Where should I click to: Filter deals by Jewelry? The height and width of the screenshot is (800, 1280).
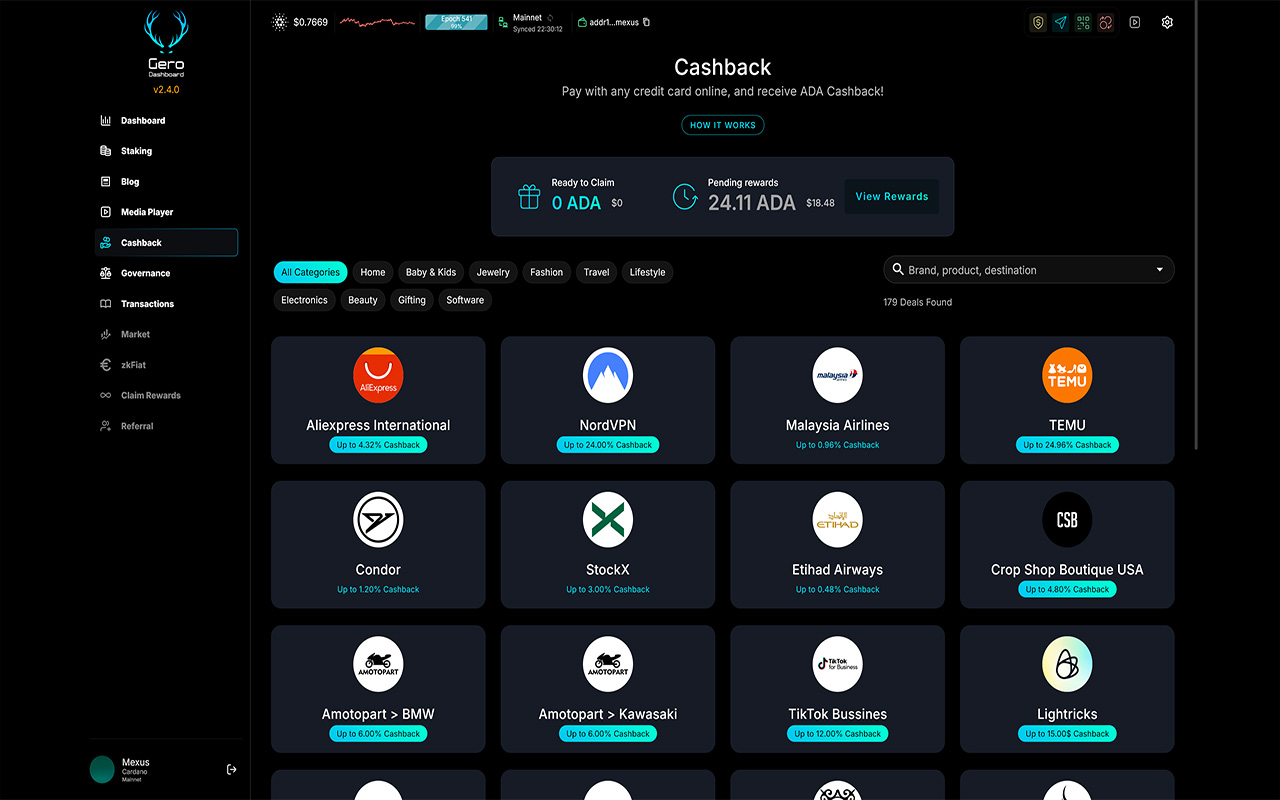493,272
